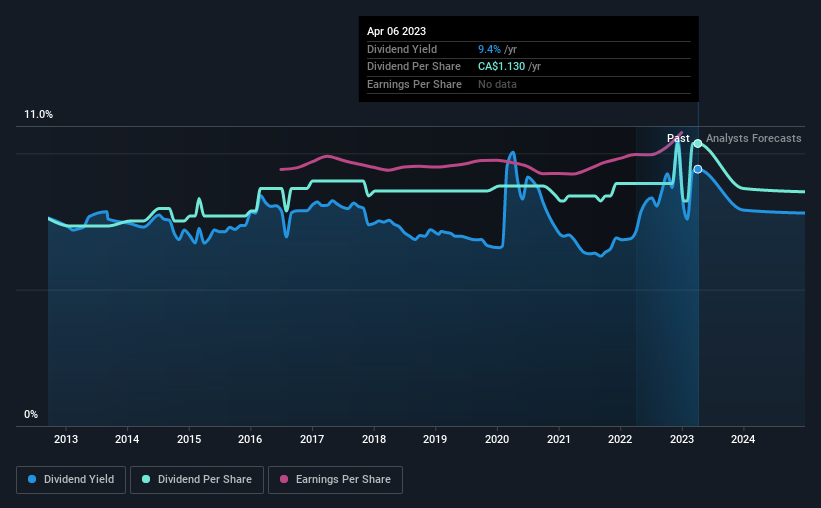Click the Past label on chart
821x508 pixels.
pos(678,138)
